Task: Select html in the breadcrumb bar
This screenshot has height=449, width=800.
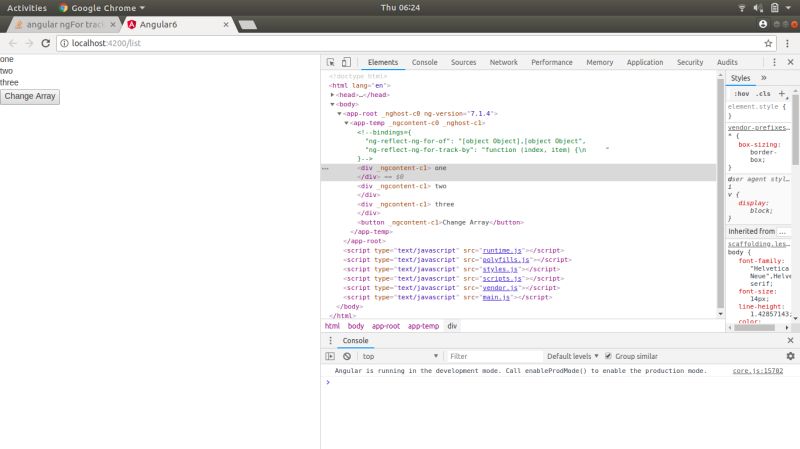Action: click(x=332, y=326)
